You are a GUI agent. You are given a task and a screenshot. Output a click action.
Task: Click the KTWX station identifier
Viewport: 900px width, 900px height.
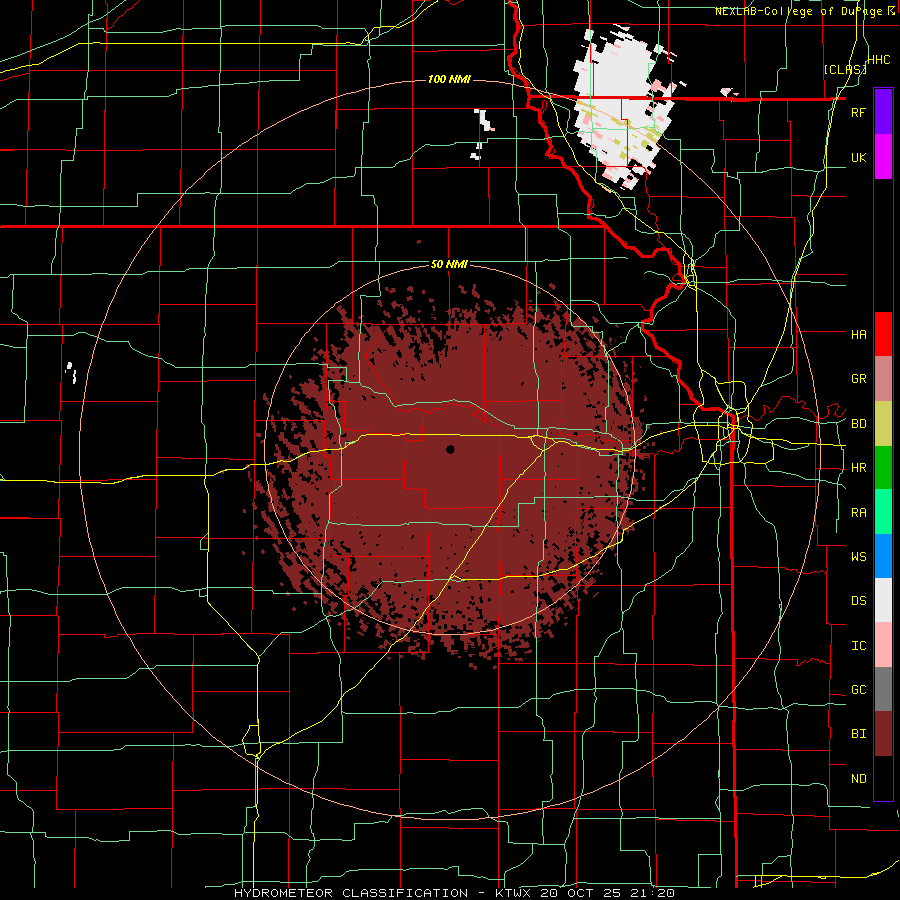coord(513,893)
